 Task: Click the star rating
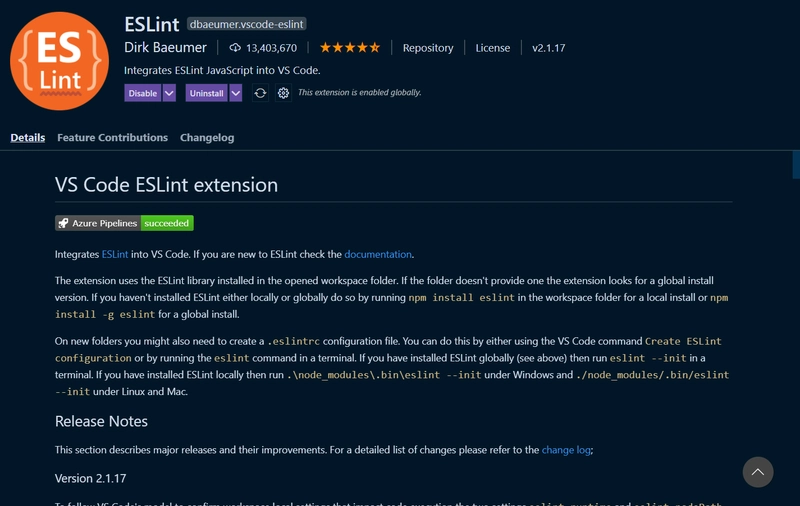[350, 47]
